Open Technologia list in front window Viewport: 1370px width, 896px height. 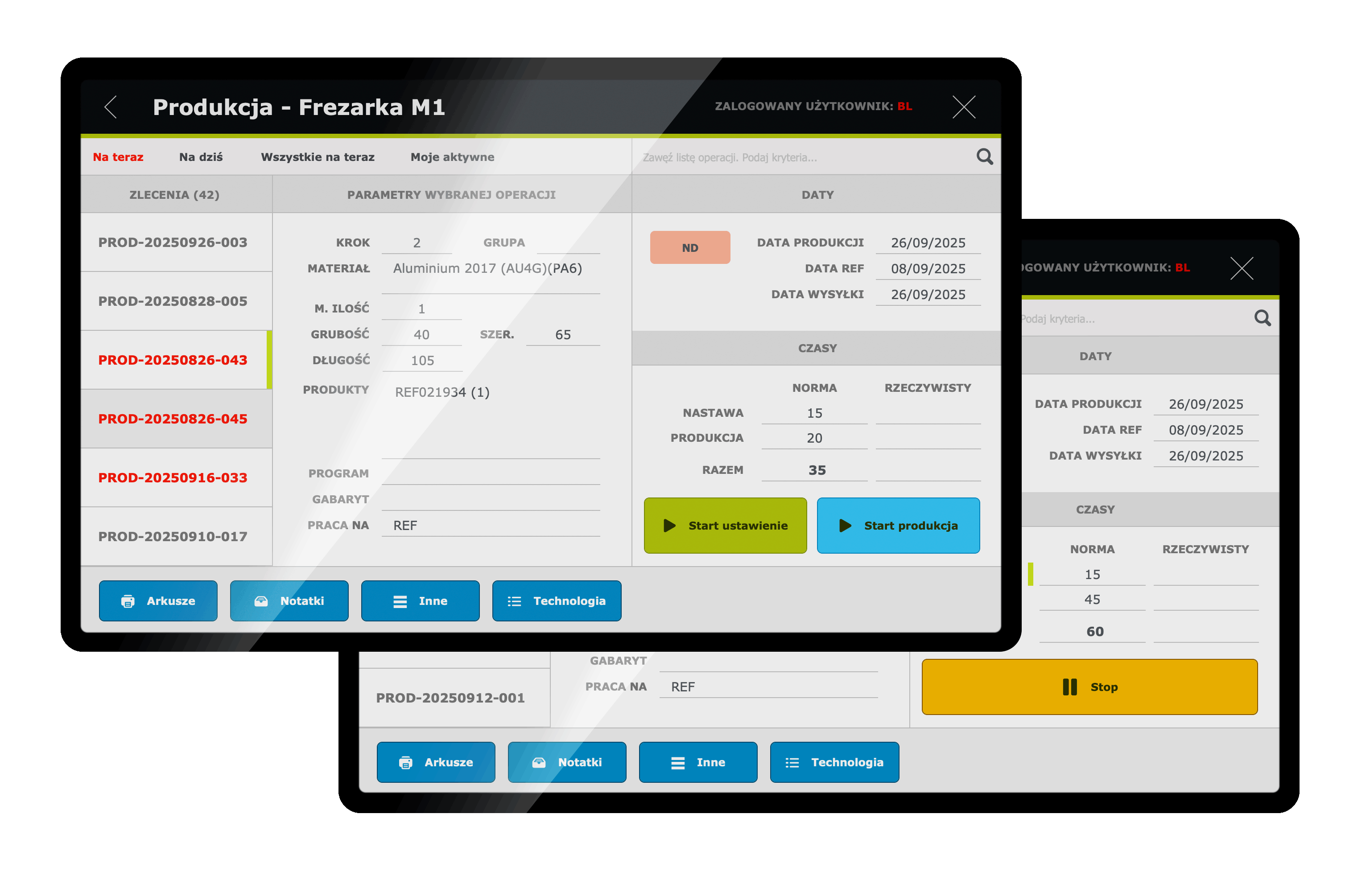click(x=557, y=601)
